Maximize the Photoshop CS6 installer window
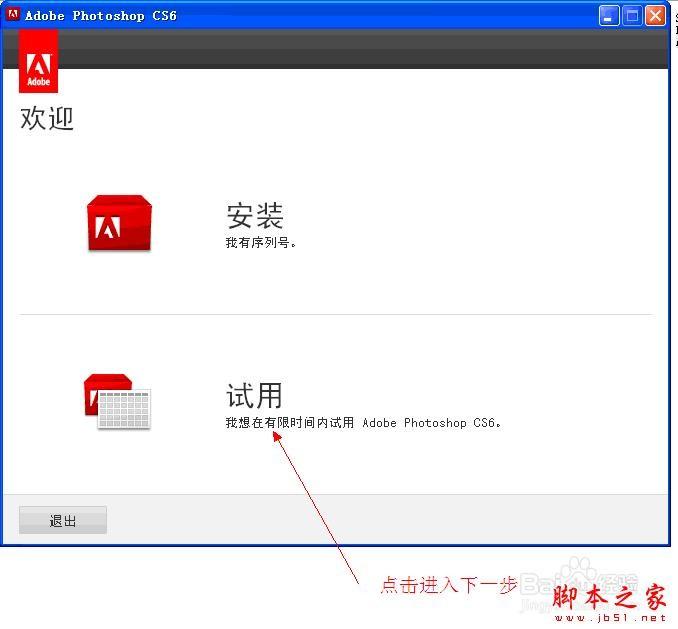Screen dimensions: 678x629 pyautogui.click(x=632, y=16)
